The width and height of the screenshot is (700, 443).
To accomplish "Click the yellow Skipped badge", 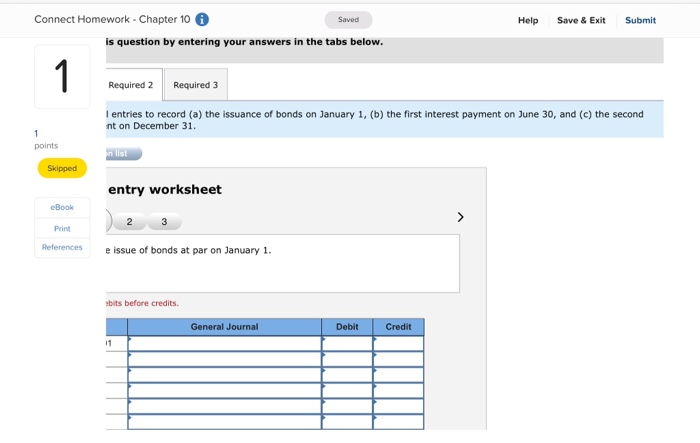I will pyautogui.click(x=62, y=168).
